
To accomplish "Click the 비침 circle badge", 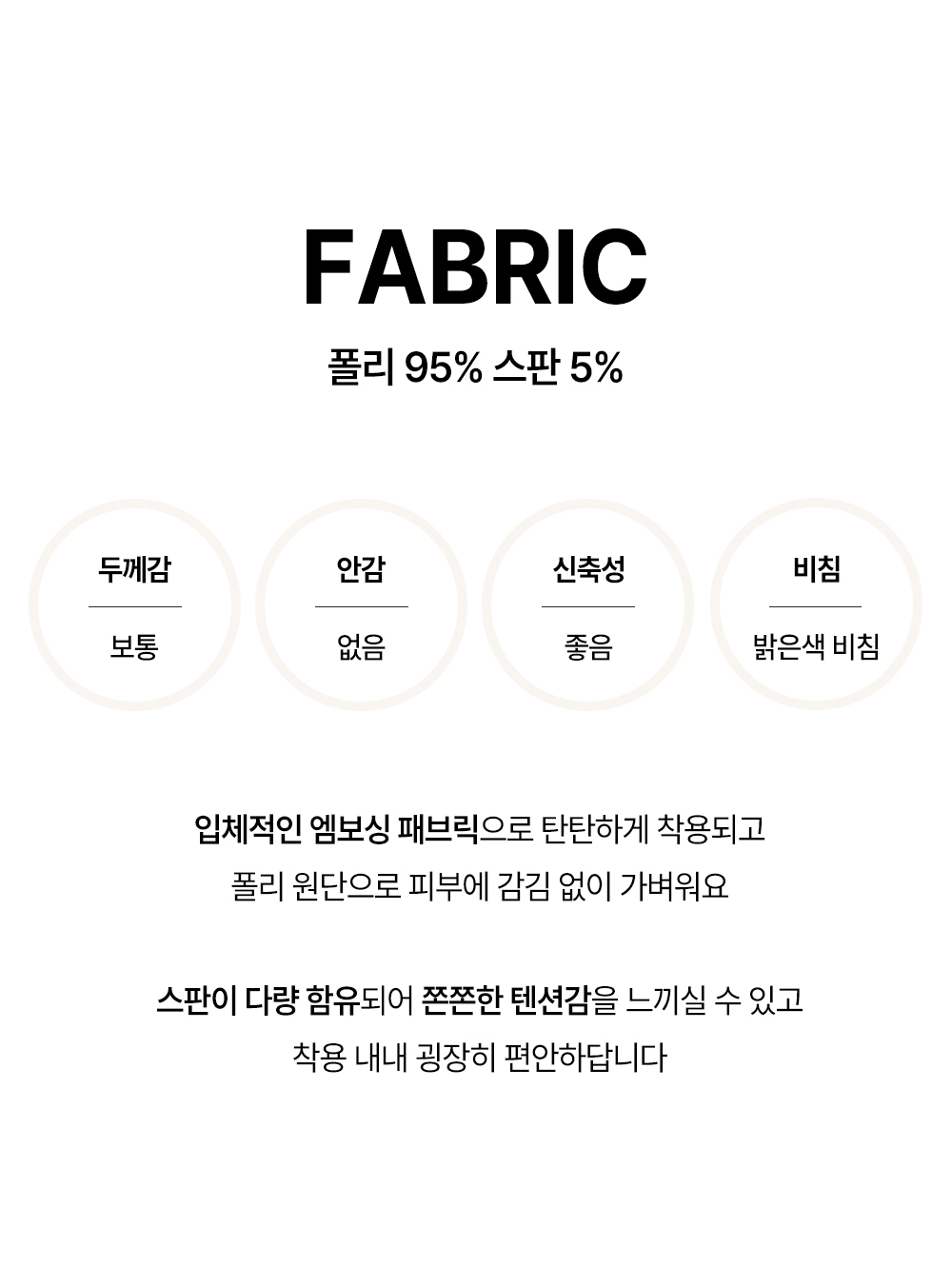I will (816, 604).
